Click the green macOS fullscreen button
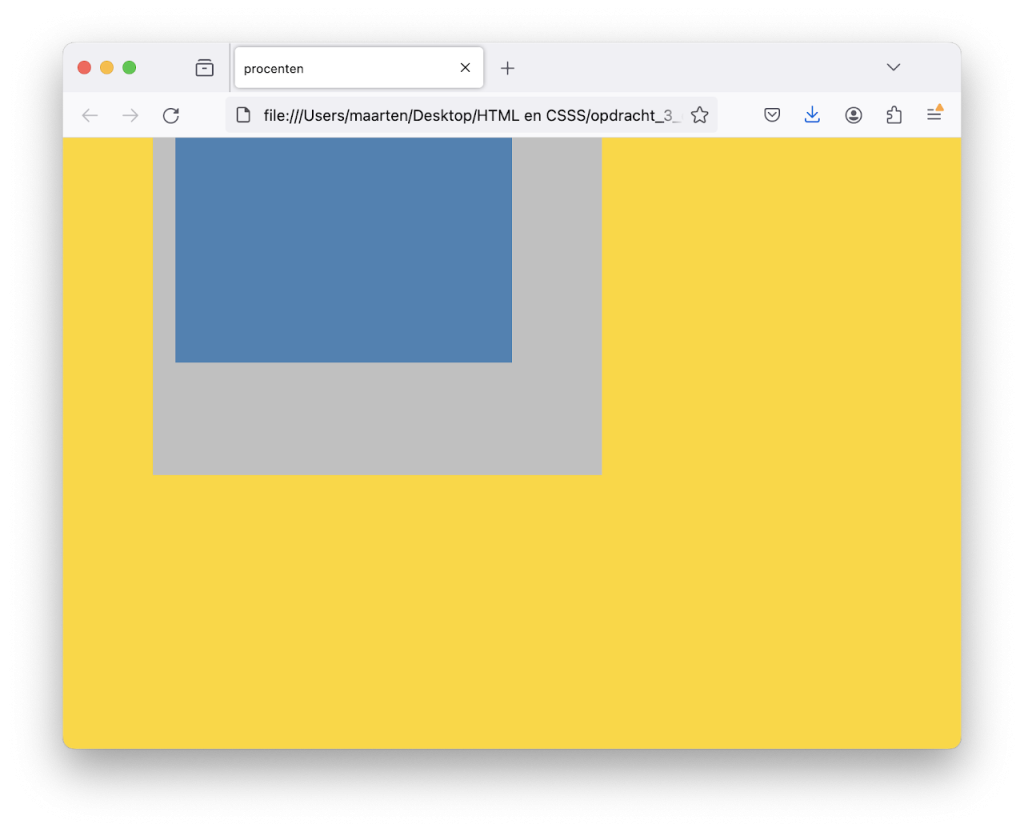Viewport: 1024px width, 832px height. click(x=129, y=67)
